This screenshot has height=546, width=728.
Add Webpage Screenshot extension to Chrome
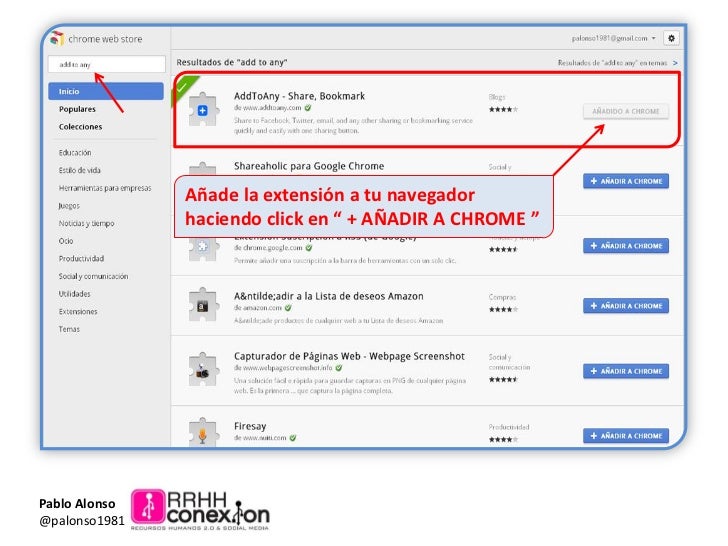626,371
